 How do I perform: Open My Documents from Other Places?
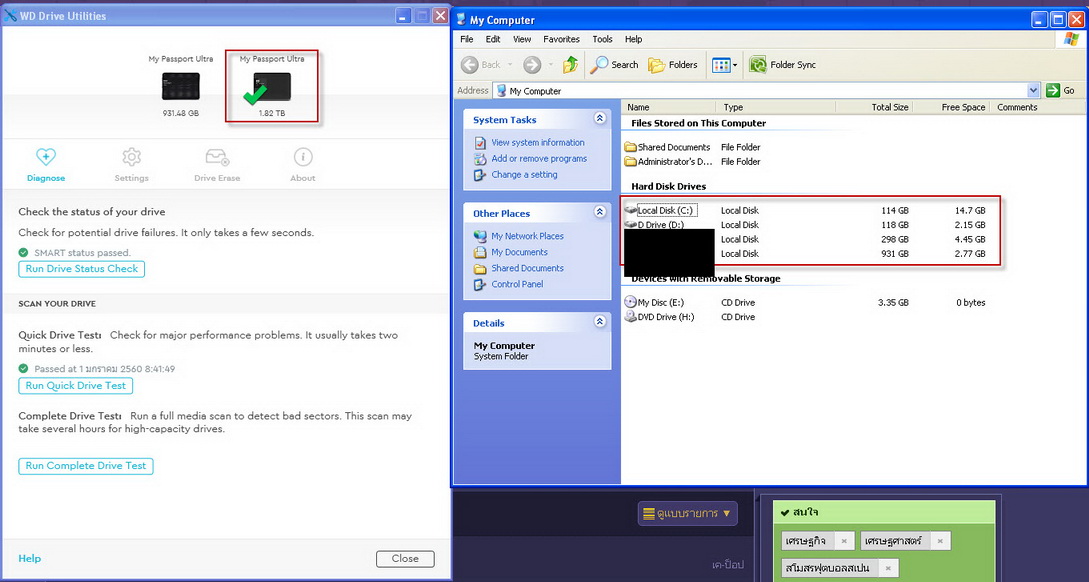[519, 252]
